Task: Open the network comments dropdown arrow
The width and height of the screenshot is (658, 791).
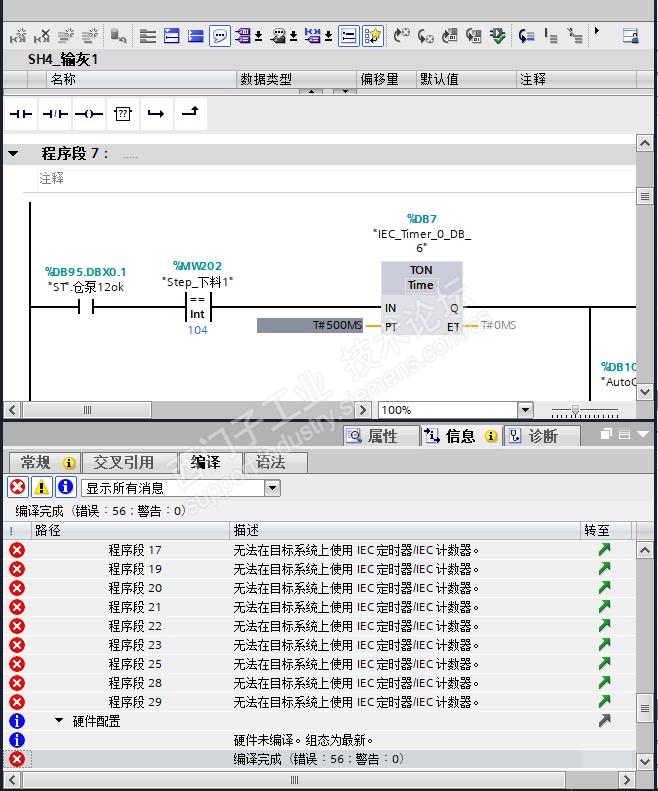Action: click(328, 36)
